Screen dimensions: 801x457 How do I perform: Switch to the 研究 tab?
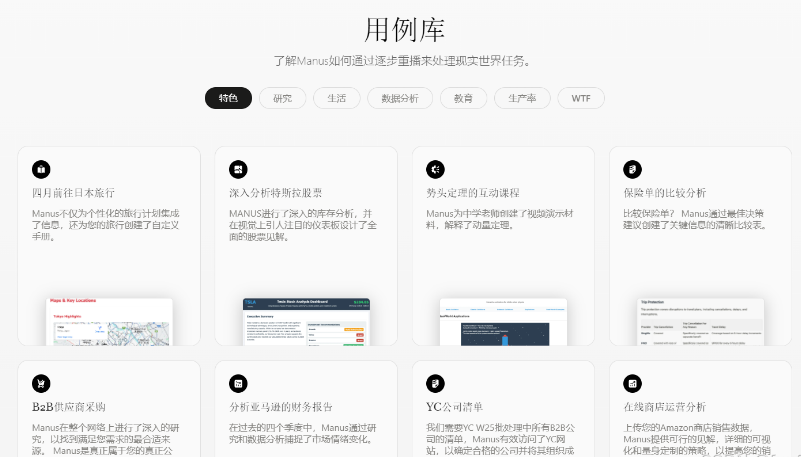click(x=282, y=98)
